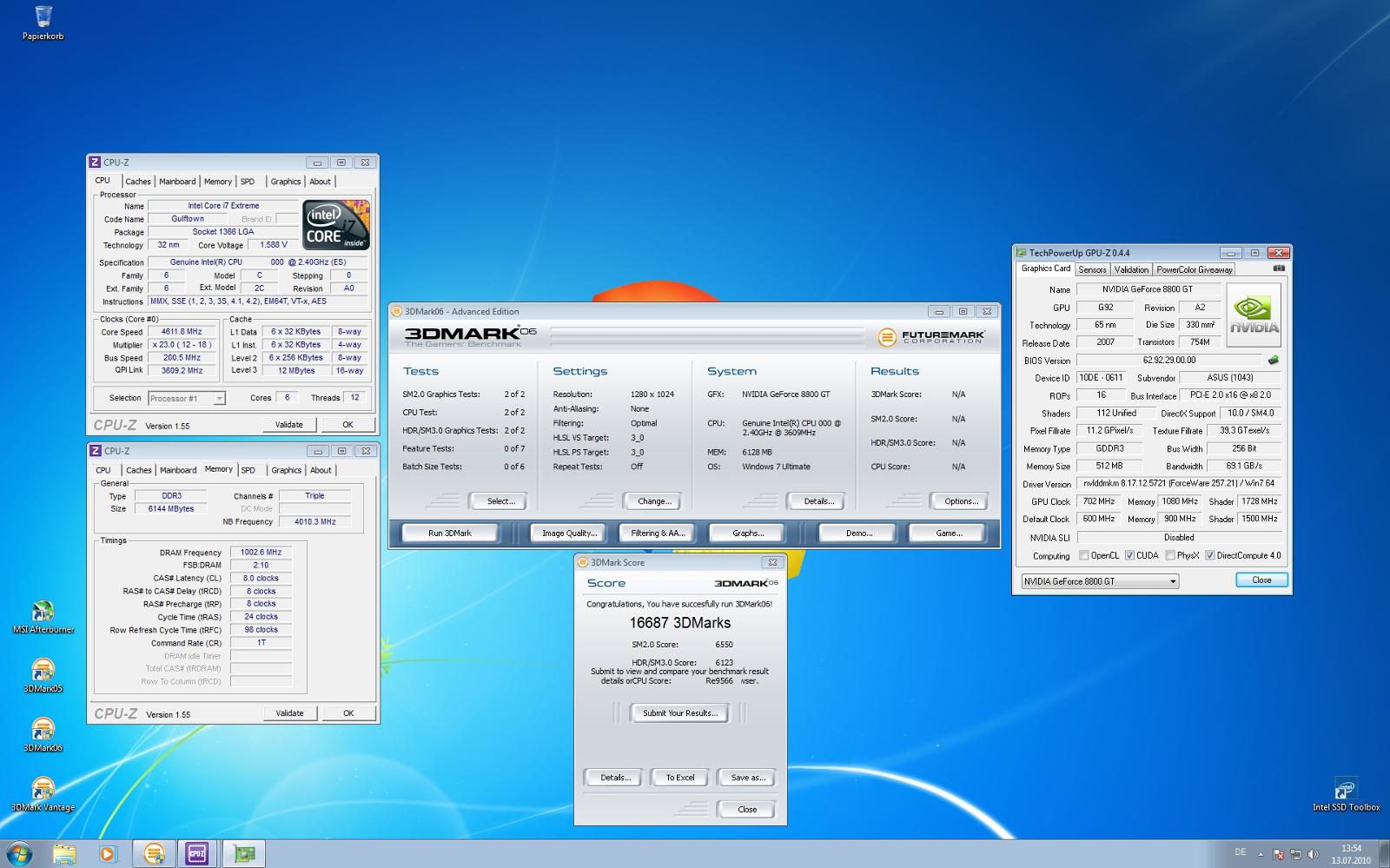Click Submit Your Results button

pyautogui.click(x=680, y=712)
